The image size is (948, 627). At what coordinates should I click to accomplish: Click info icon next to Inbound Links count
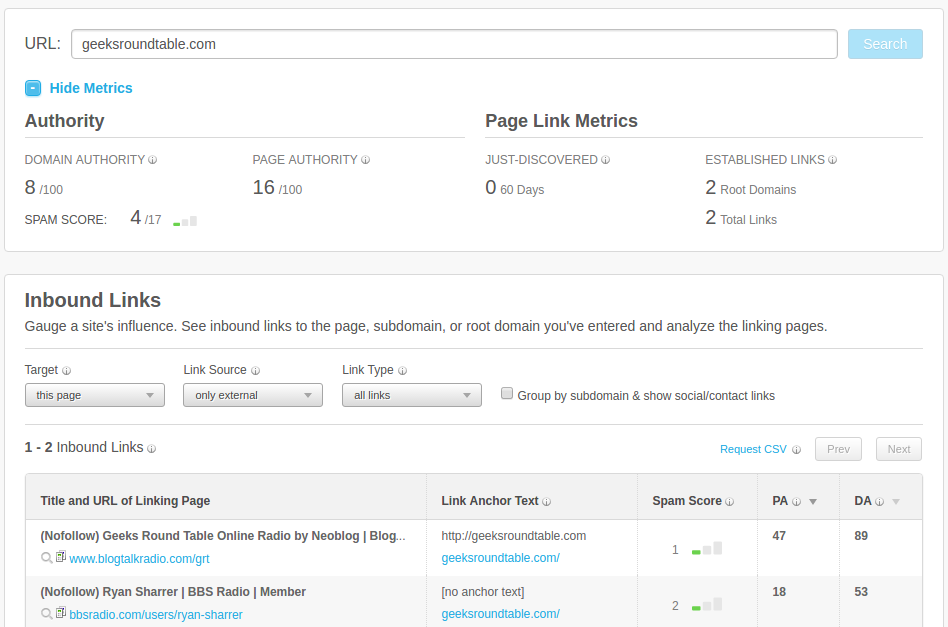click(x=152, y=449)
